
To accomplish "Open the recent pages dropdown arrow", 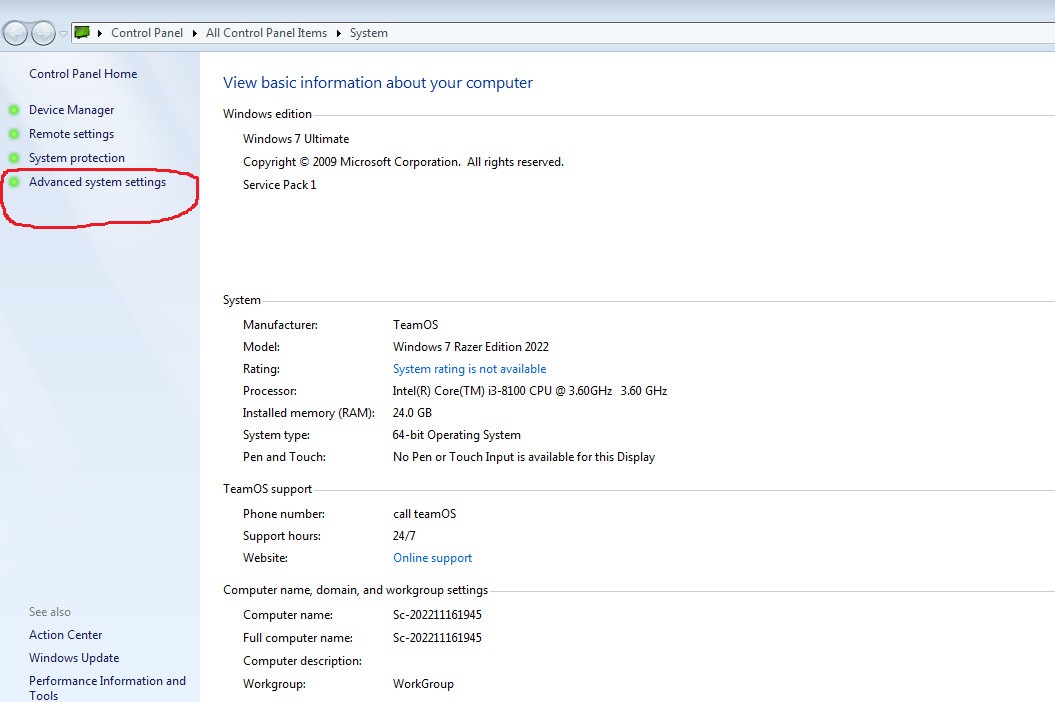I will click(63, 33).
